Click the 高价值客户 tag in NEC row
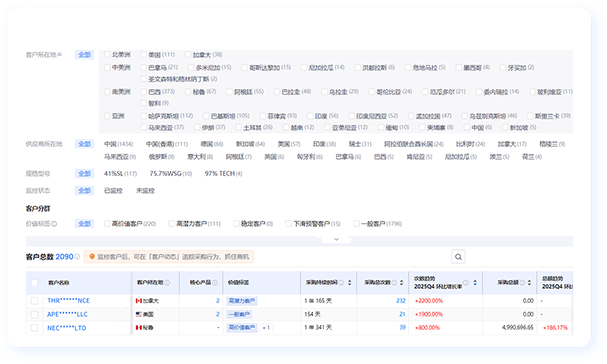607x364 pixels. 242,328
